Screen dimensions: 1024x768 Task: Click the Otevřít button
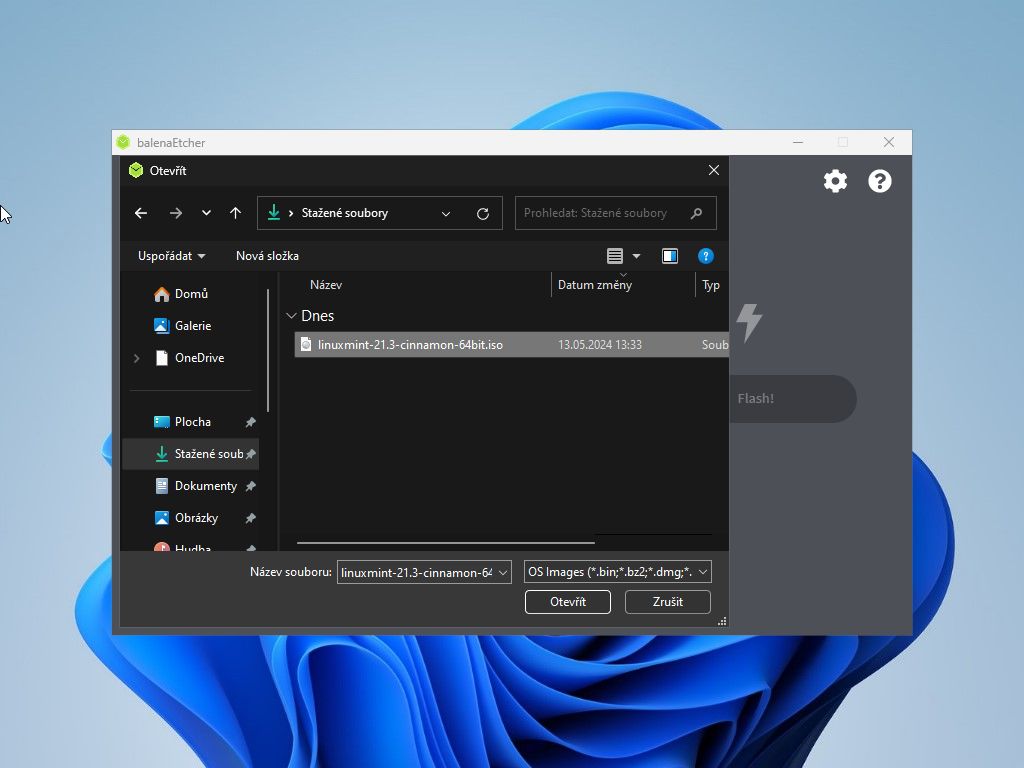(567, 602)
